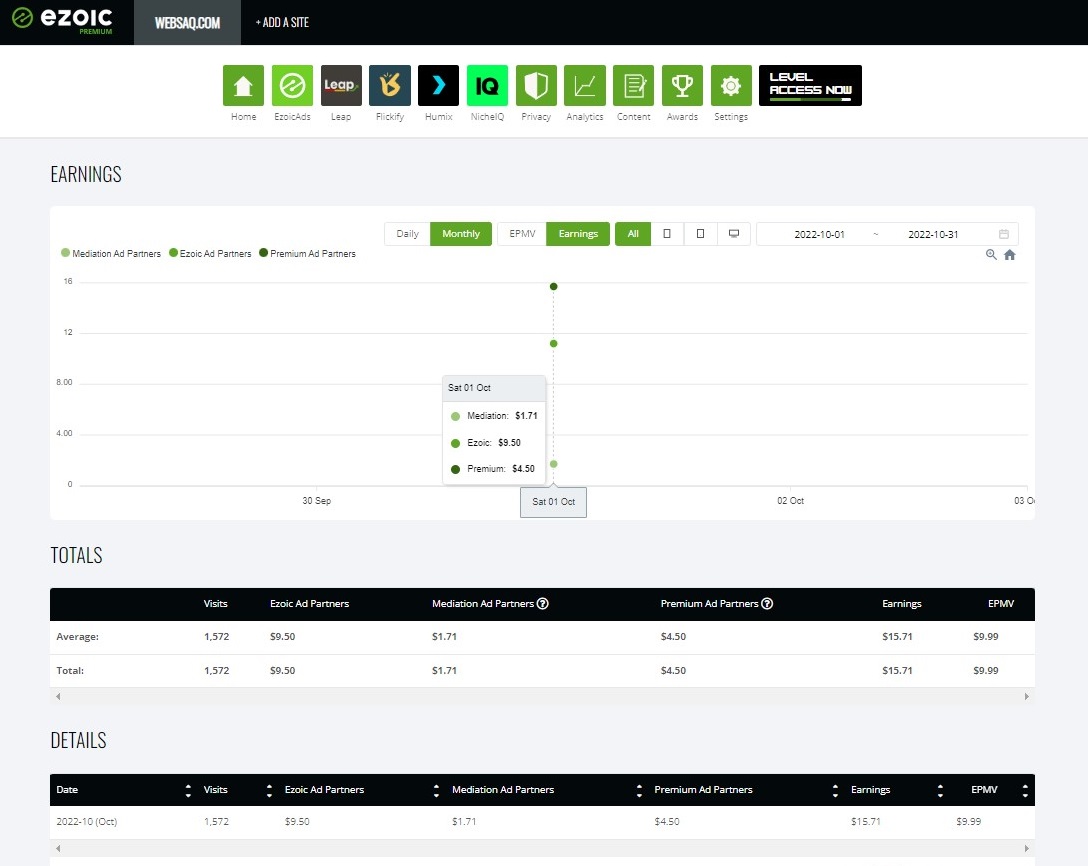Click the Sat 01 Oct axis label
This screenshot has width=1088, height=866.
tap(553, 502)
